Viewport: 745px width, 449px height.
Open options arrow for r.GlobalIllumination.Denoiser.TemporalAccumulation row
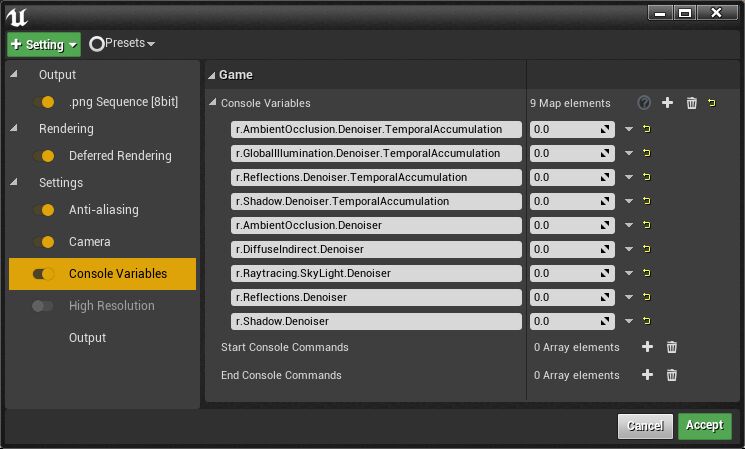pyautogui.click(x=629, y=153)
